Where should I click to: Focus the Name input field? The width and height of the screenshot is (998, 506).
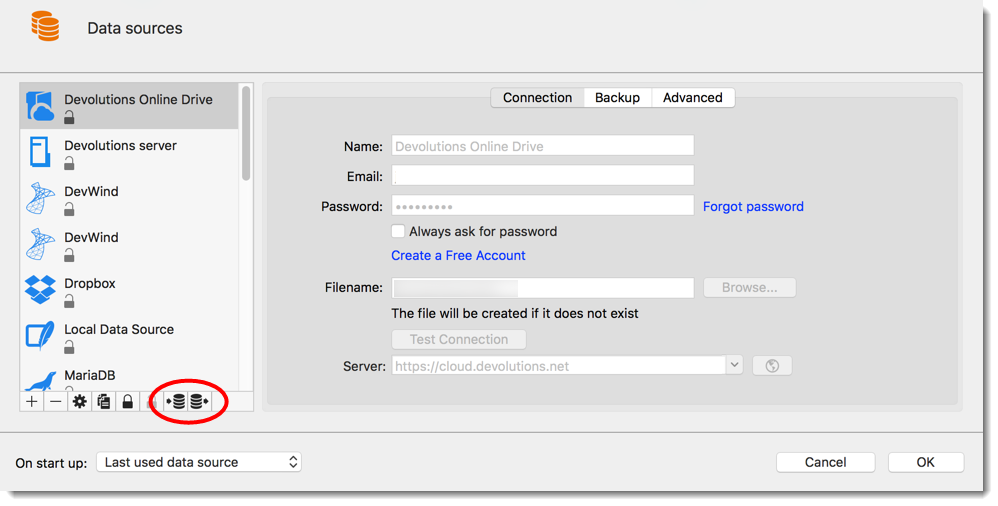542,146
